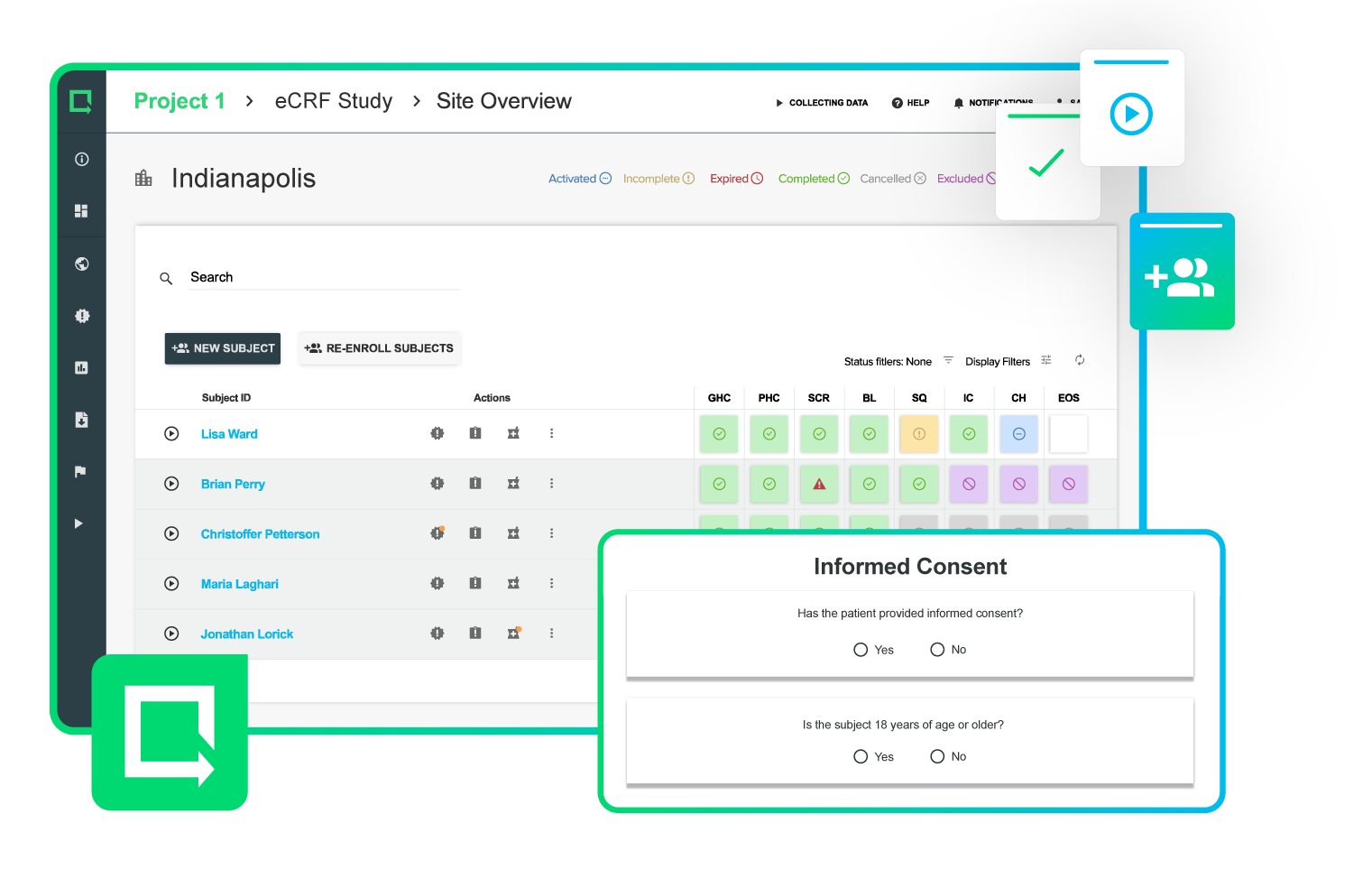The image size is (1372, 870).
Task: Expand the row arrow for Jonathan Lorick
Action: 171,634
